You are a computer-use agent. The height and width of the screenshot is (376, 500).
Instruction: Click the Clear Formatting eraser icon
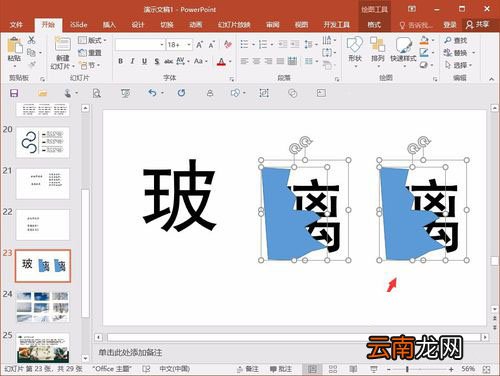point(228,44)
